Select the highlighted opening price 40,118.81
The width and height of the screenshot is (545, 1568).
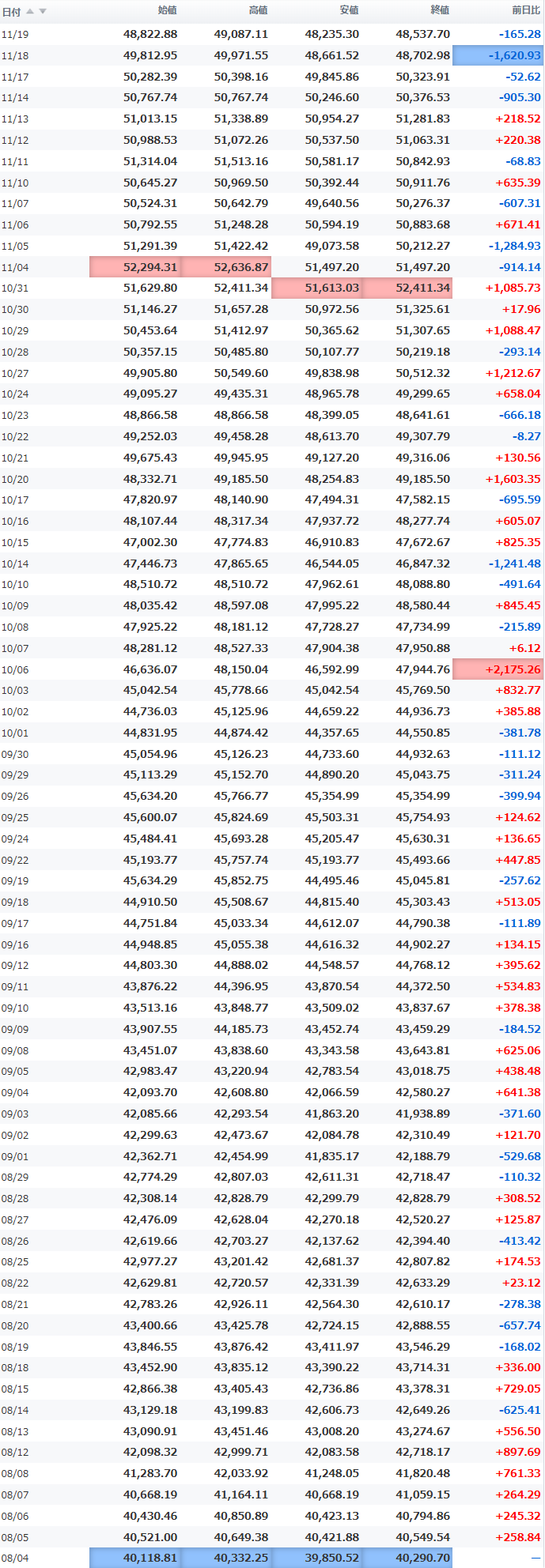point(134,1558)
